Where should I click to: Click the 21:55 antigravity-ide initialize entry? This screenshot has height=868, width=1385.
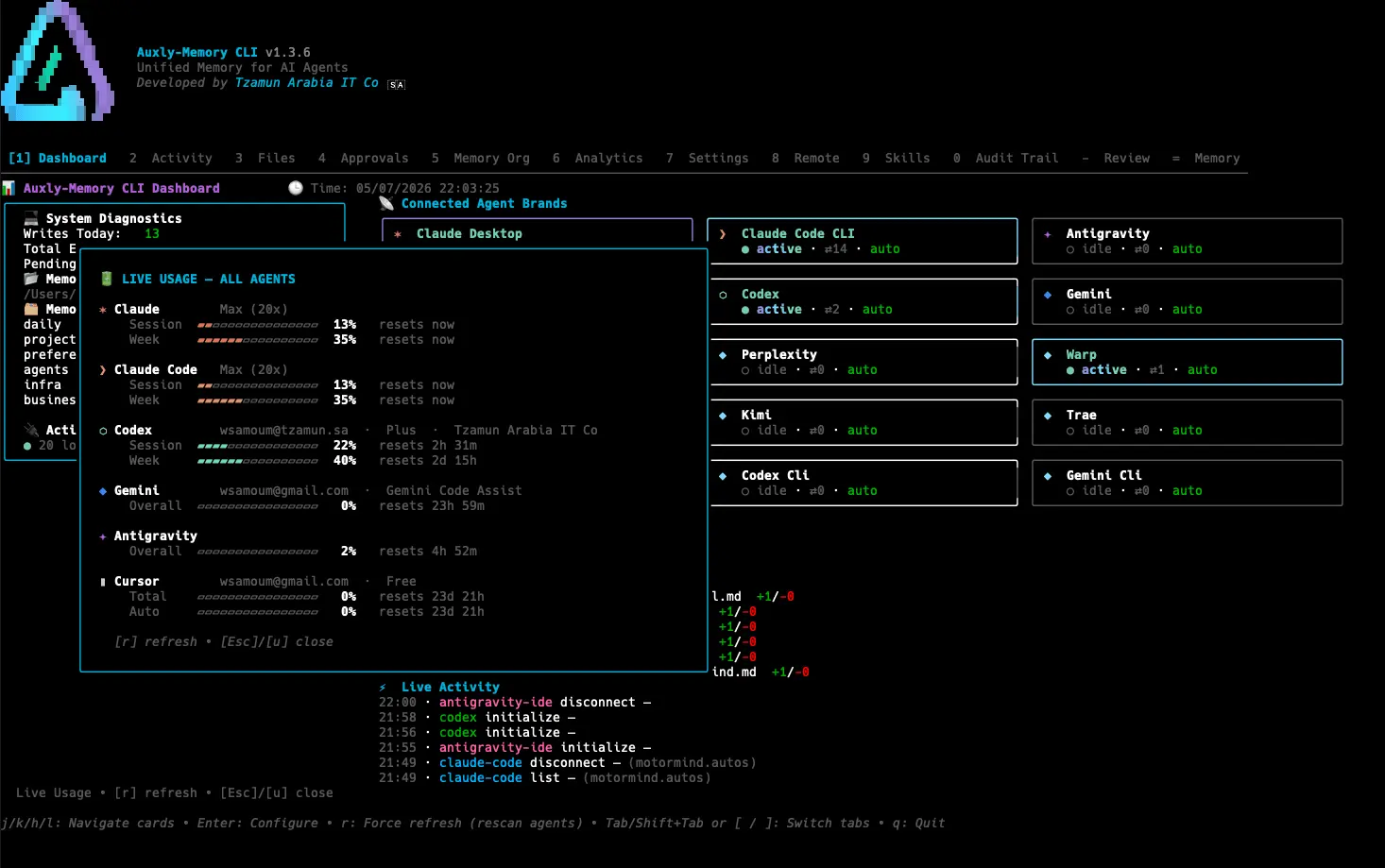coord(515,748)
